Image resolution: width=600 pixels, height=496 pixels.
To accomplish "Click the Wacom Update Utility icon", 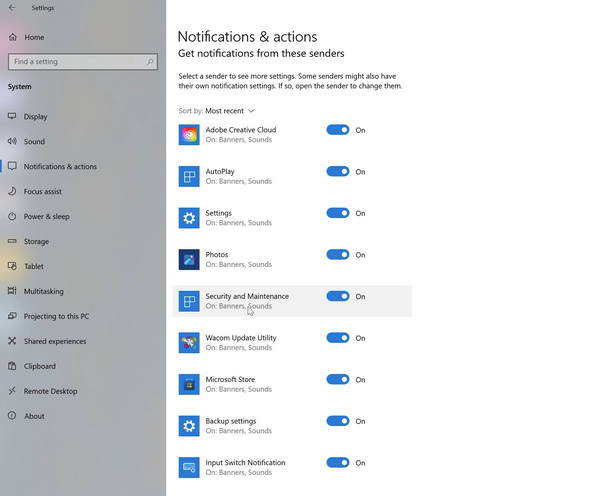I will tap(189, 343).
